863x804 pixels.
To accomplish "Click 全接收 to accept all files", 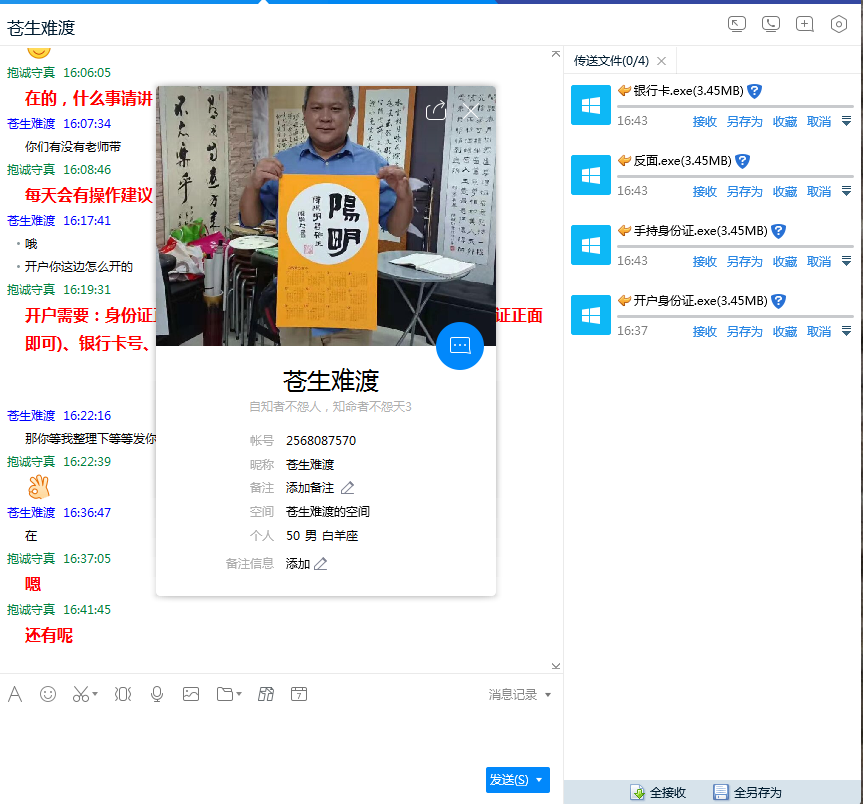I will coord(658,792).
